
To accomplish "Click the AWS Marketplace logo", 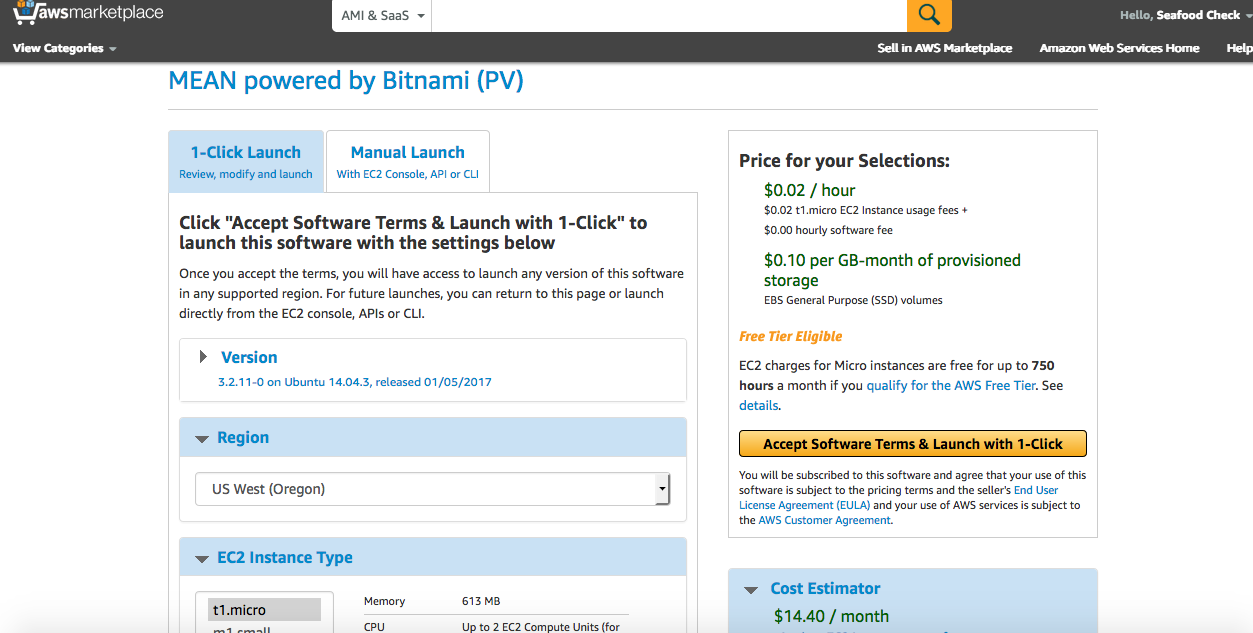I will click(88, 14).
